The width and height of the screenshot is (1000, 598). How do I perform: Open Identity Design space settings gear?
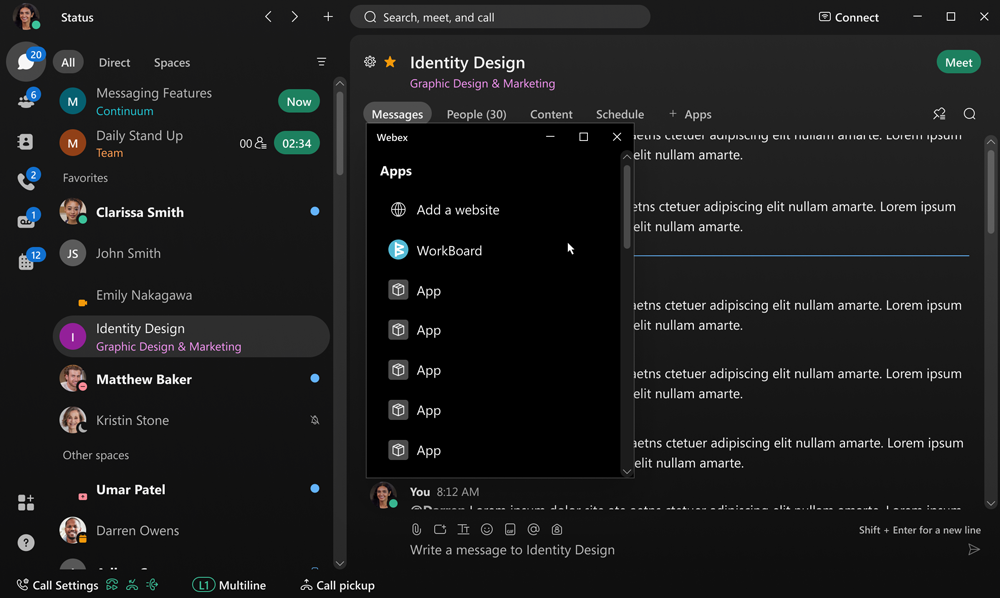pos(370,62)
